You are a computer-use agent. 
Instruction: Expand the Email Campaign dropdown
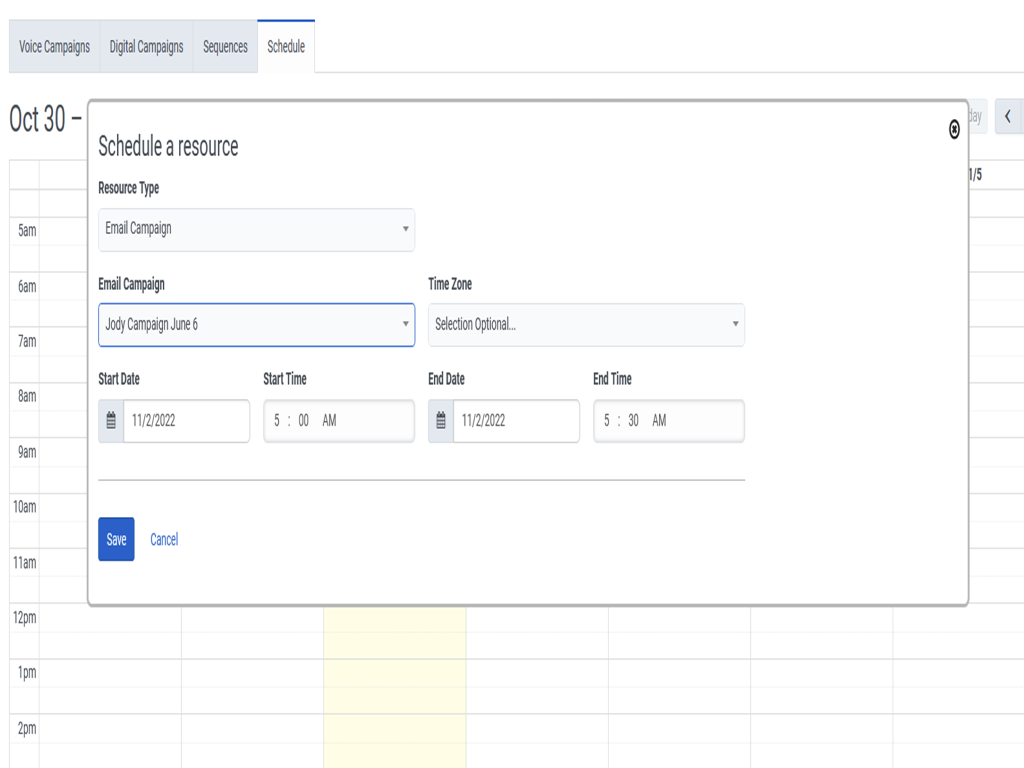pos(256,325)
